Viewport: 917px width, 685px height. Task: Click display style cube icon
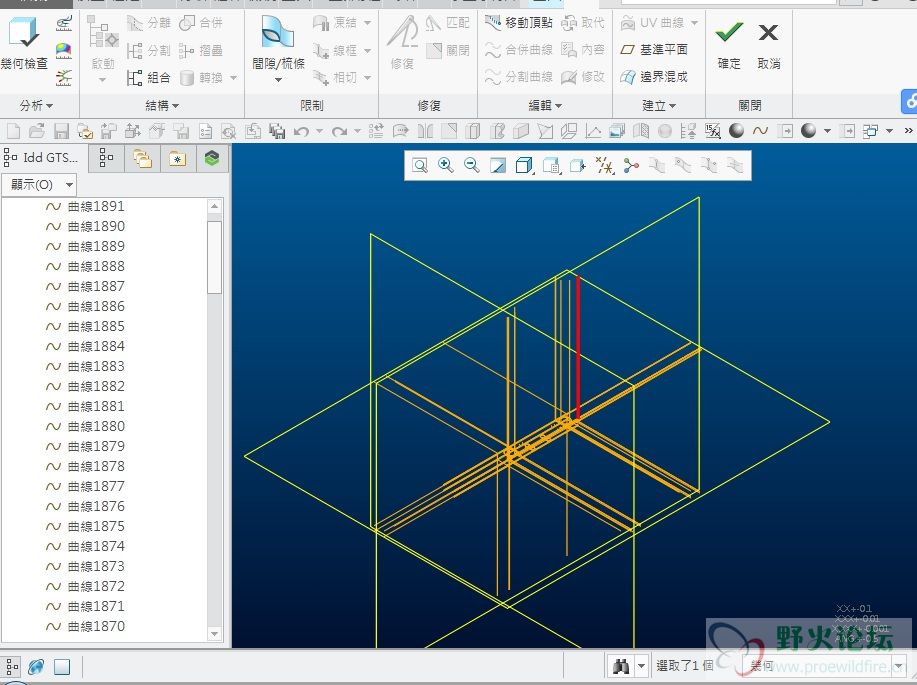coord(524,166)
